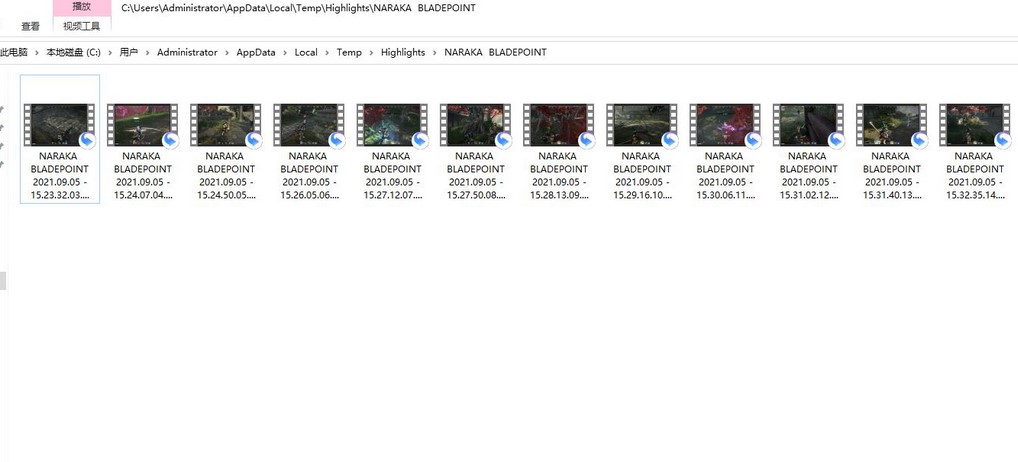Click the file name ending 15.31.40.13
This screenshot has height=462, width=1018.
point(890,176)
